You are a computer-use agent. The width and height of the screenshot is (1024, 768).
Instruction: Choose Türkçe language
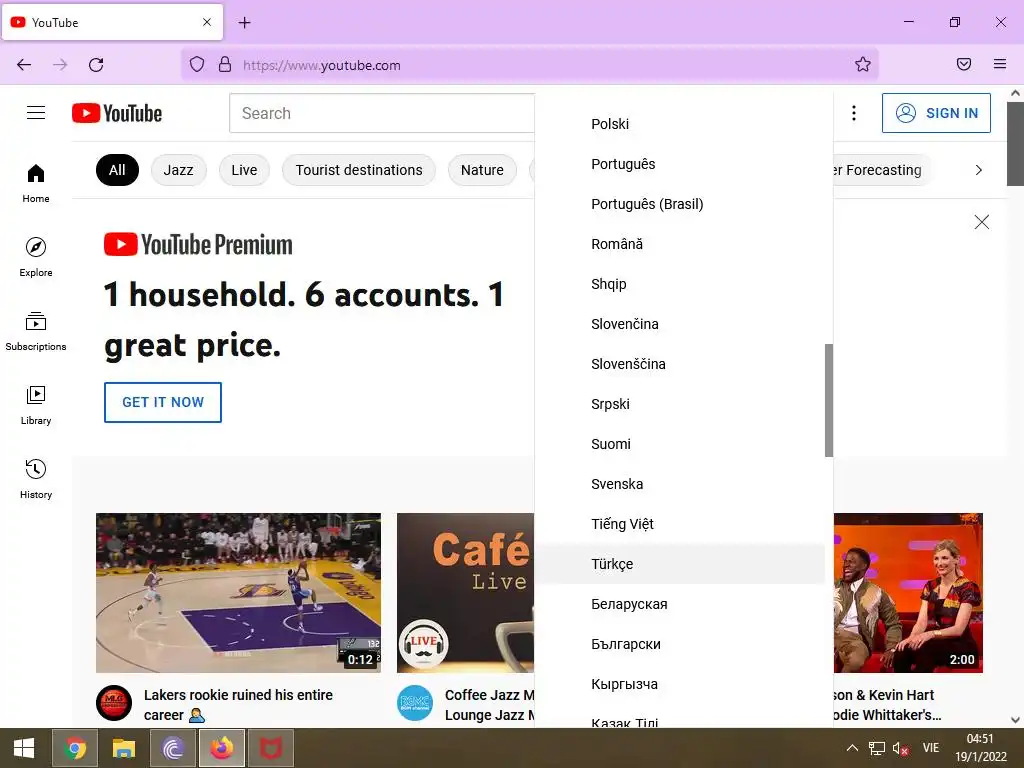[x=680, y=564]
